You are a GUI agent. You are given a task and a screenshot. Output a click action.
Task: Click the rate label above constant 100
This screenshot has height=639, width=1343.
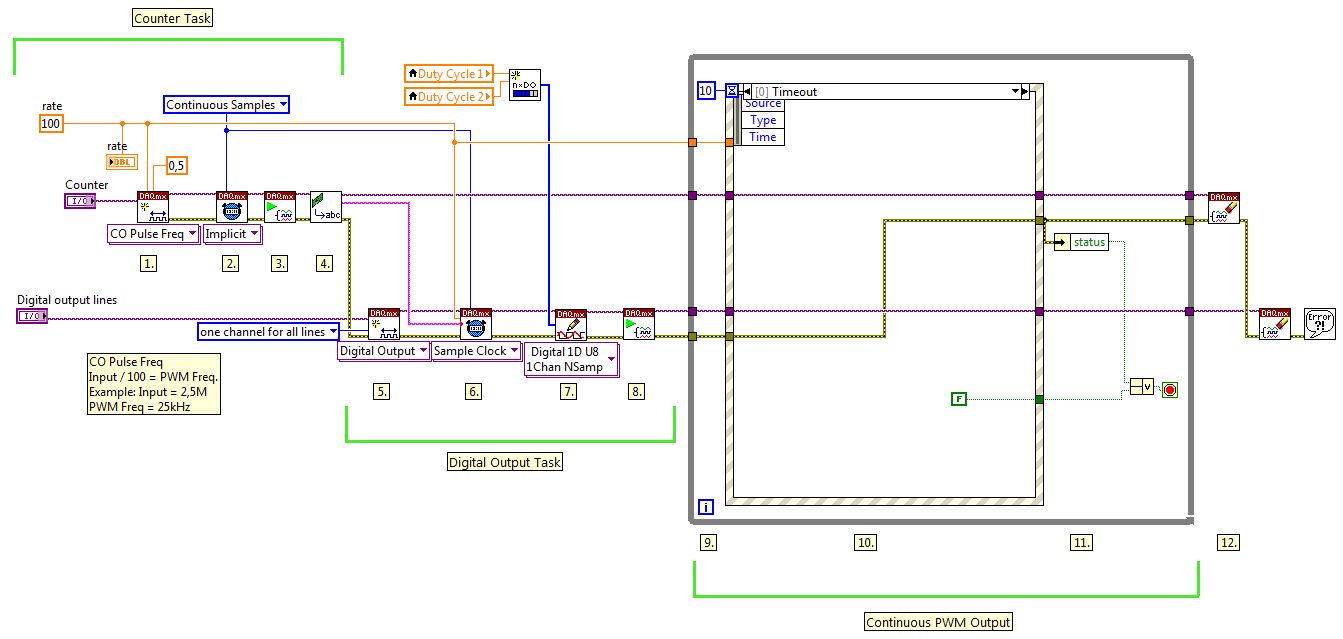(x=52, y=106)
